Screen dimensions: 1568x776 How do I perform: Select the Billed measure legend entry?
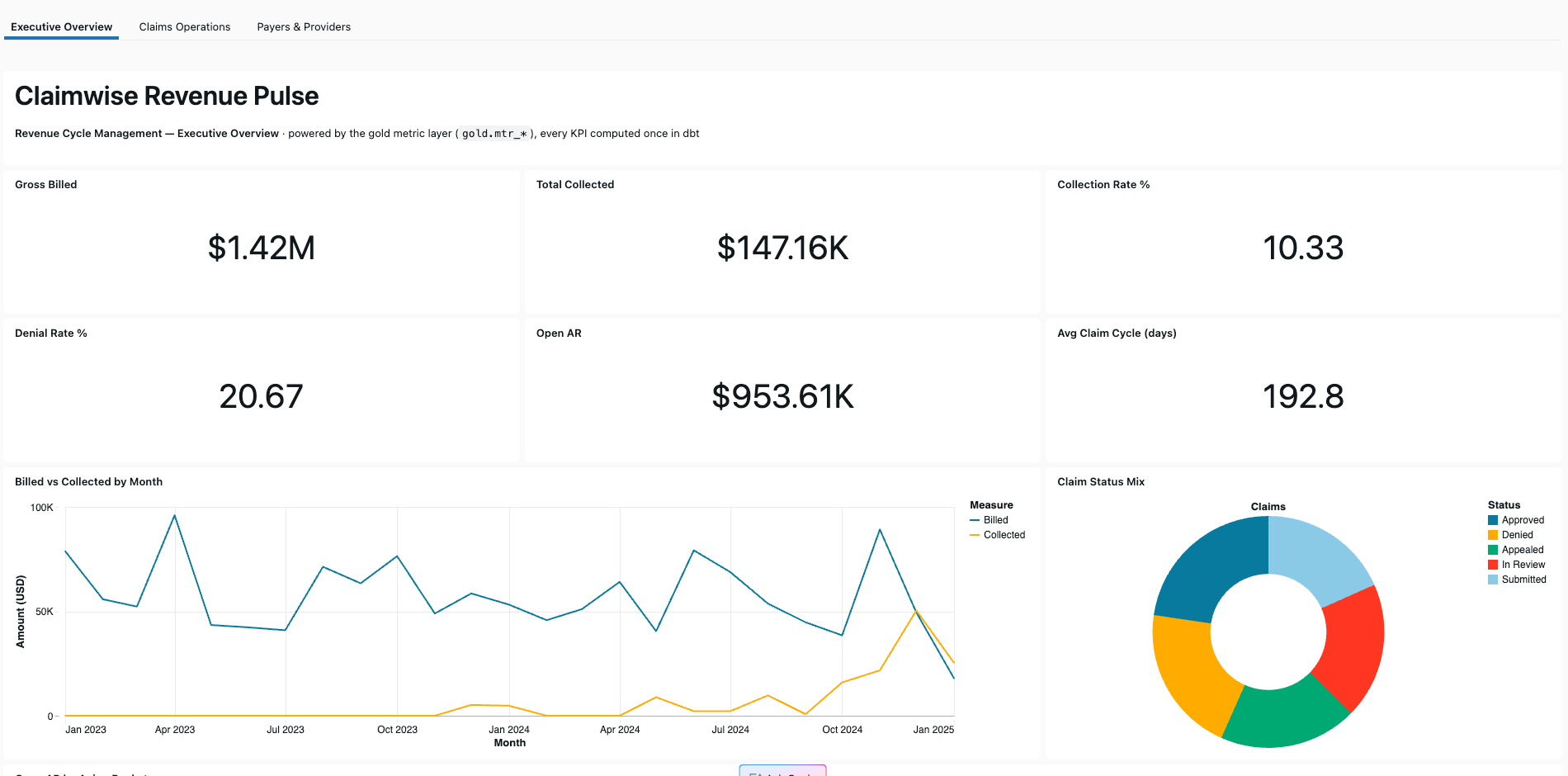989,520
